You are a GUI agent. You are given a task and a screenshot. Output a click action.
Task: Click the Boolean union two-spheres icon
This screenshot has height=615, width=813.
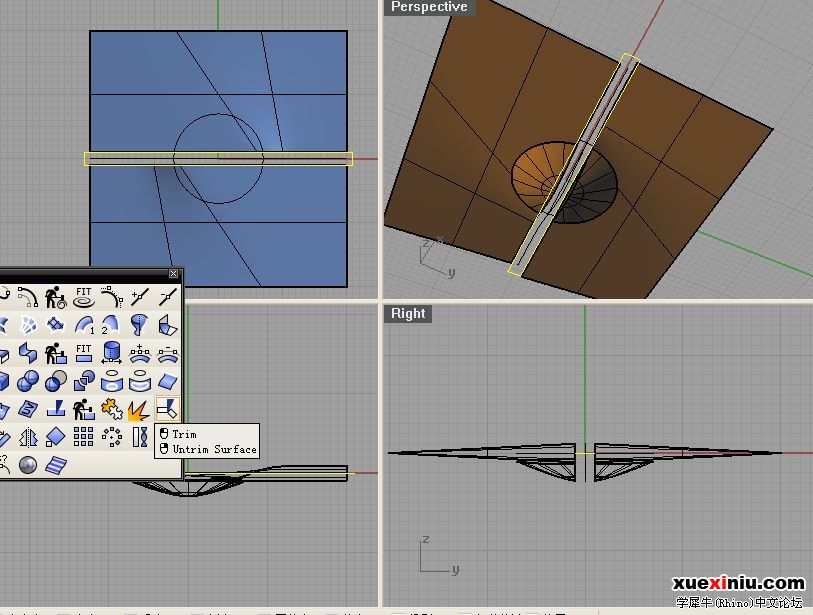[x=28, y=381]
